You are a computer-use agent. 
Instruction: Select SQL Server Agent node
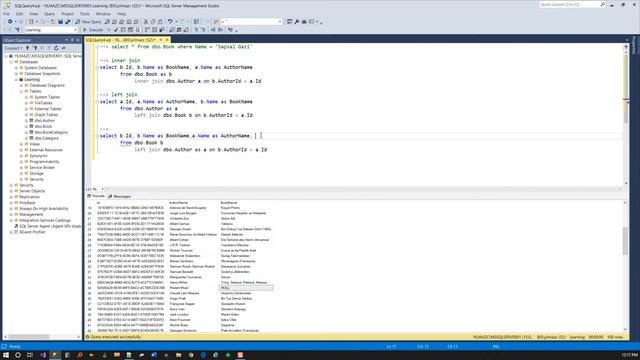tap(50, 226)
